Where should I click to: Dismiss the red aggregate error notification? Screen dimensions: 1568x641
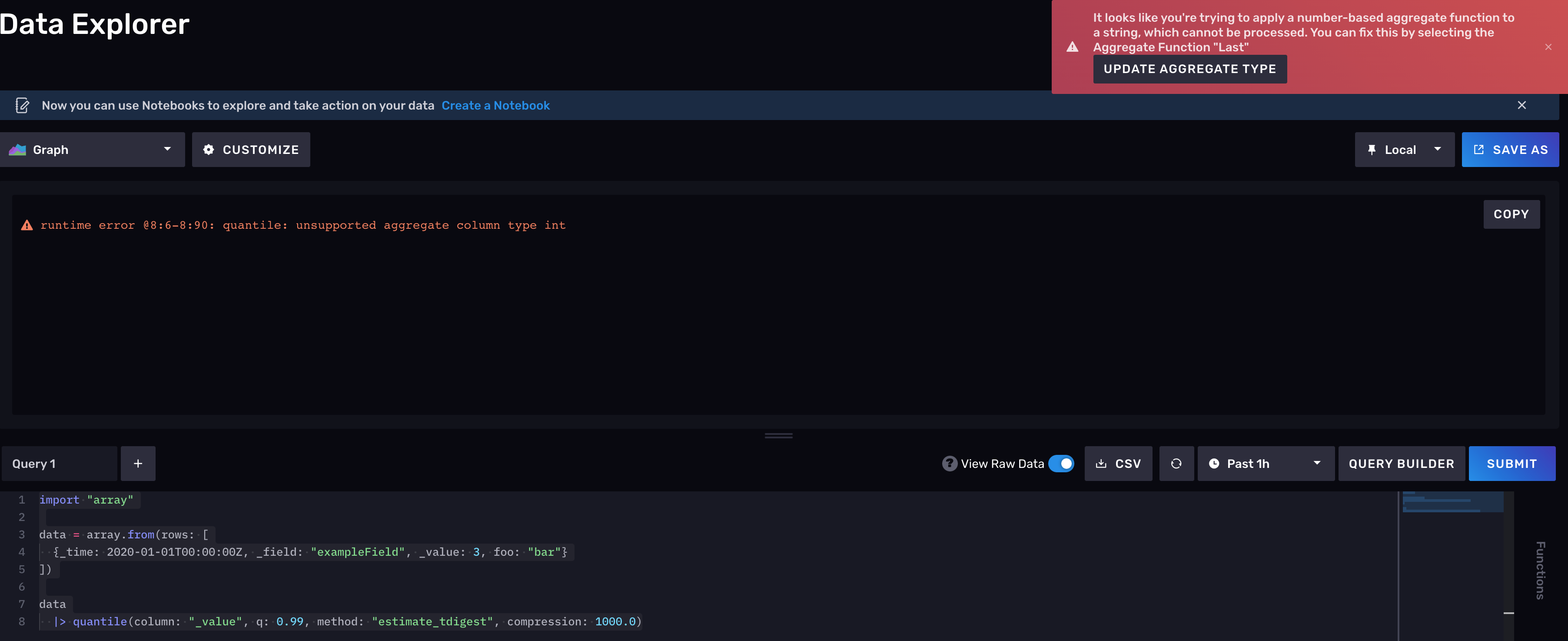coord(1548,47)
